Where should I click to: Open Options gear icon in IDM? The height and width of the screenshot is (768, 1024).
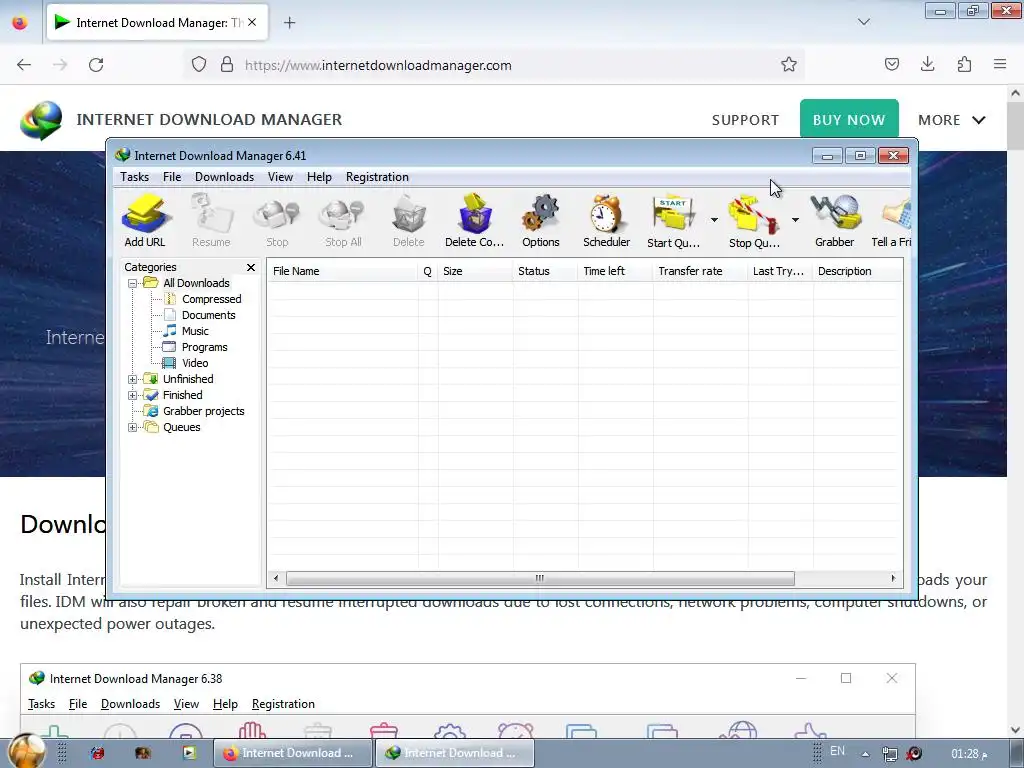click(541, 221)
